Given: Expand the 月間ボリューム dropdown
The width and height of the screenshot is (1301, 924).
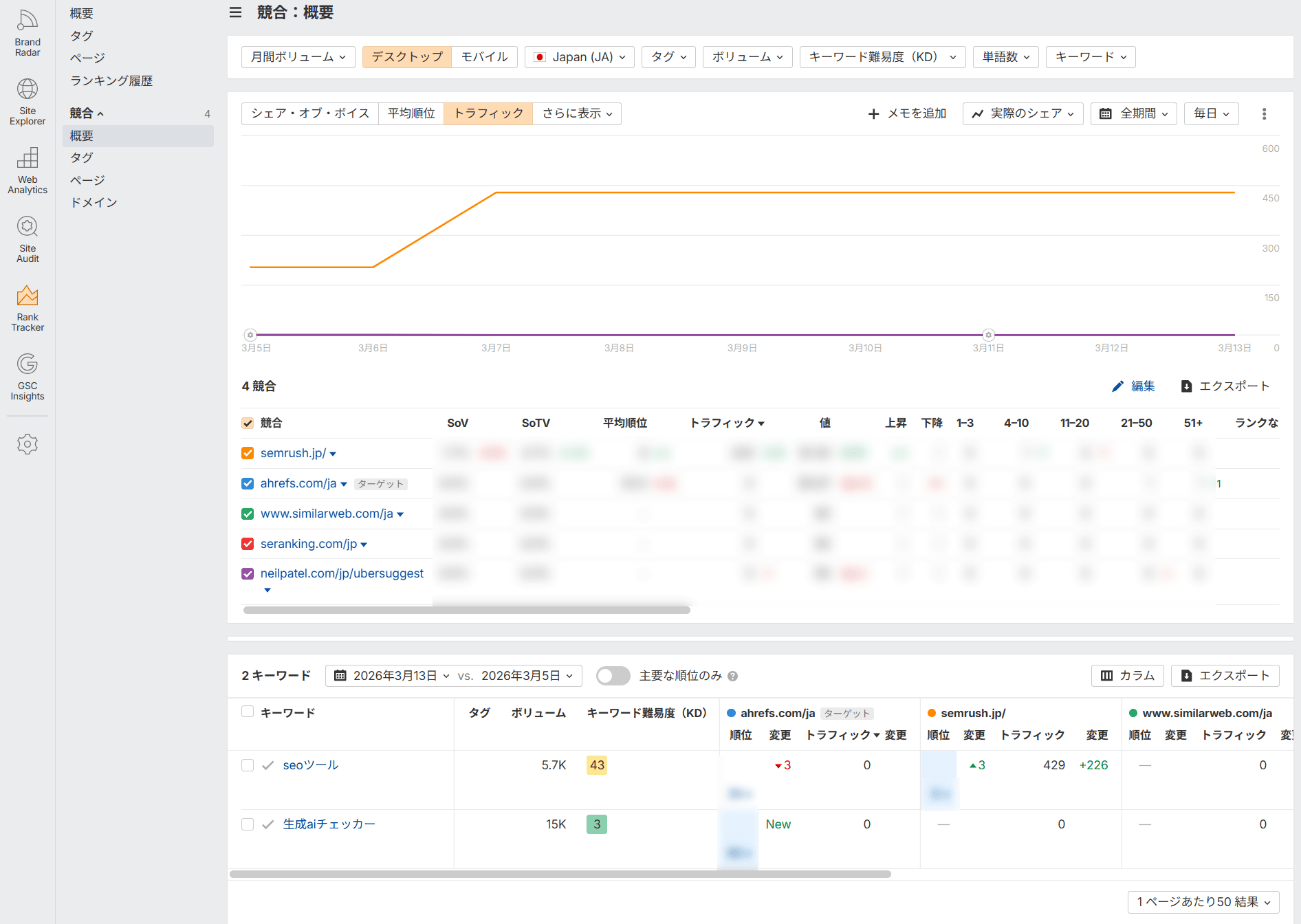Looking at the screenshot, I should point(298,57).
